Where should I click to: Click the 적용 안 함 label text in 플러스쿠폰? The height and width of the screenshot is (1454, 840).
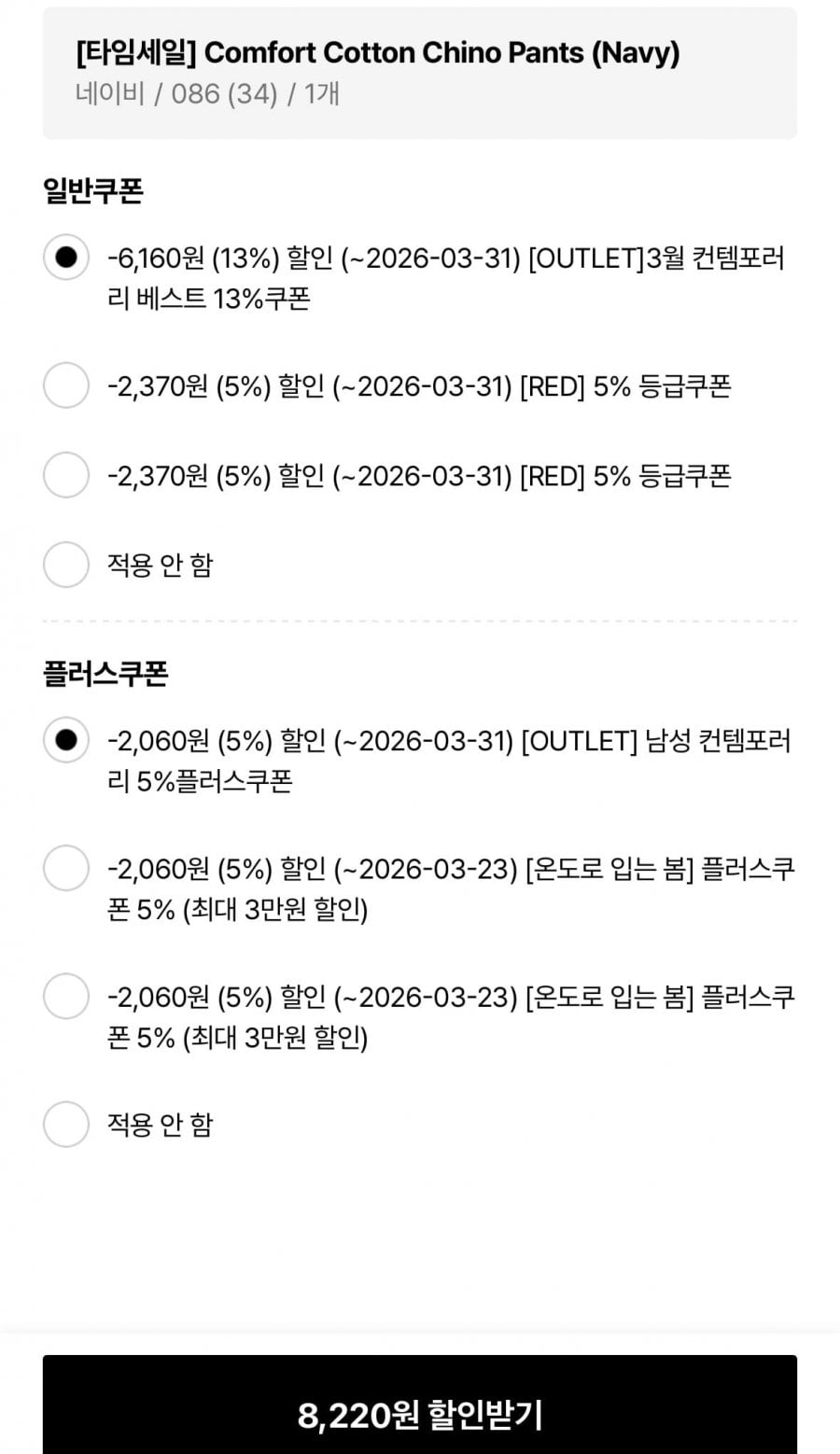click(160, 1124)
